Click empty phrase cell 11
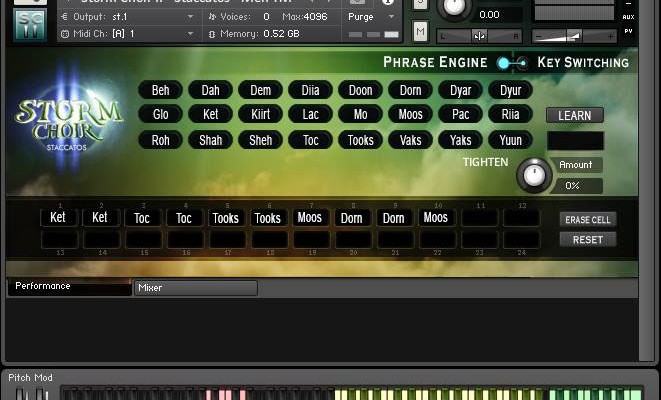Screen dimensions: 661x400 click(x=479, y=217)
